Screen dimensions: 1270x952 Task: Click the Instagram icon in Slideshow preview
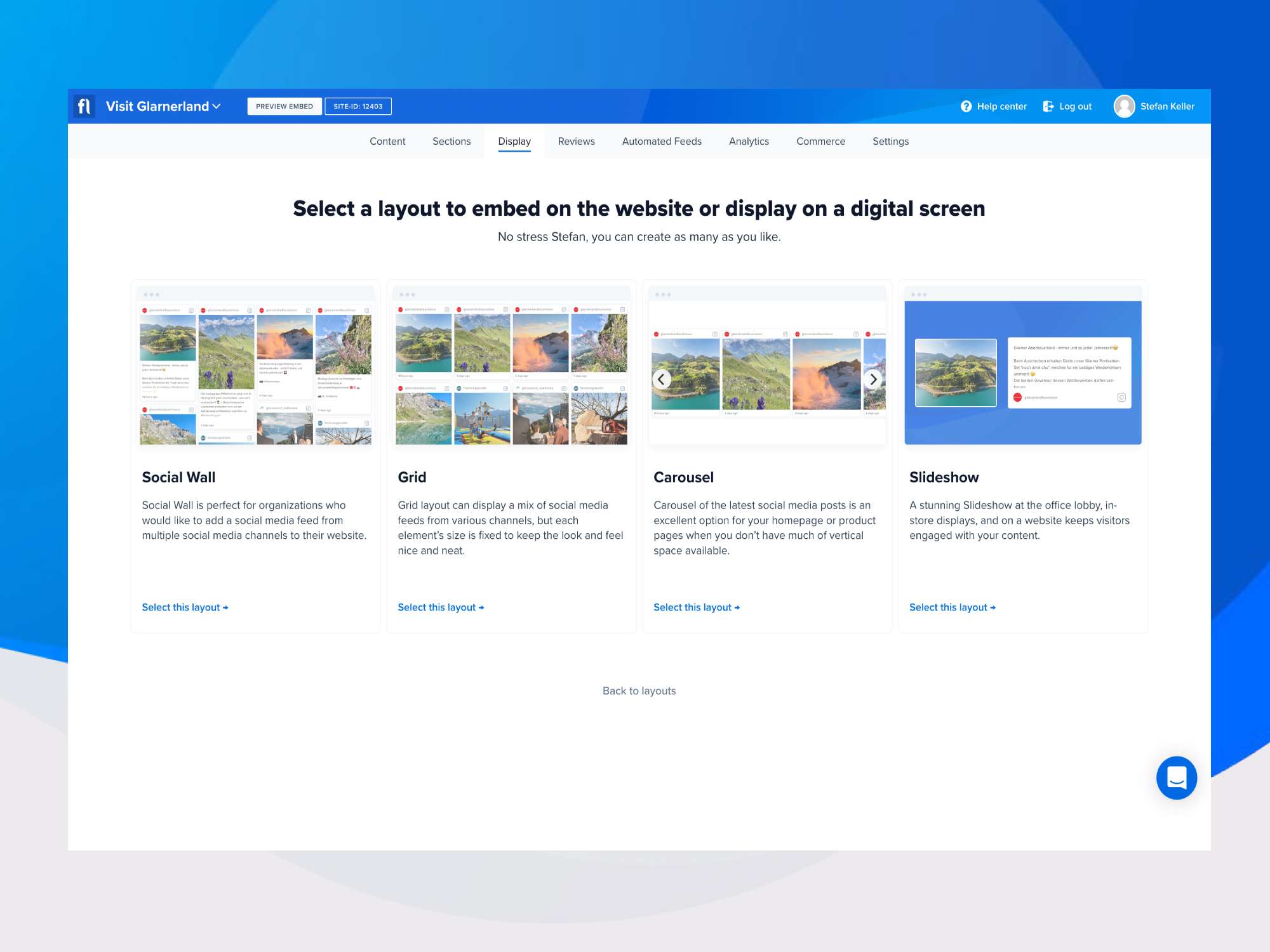1121,397
